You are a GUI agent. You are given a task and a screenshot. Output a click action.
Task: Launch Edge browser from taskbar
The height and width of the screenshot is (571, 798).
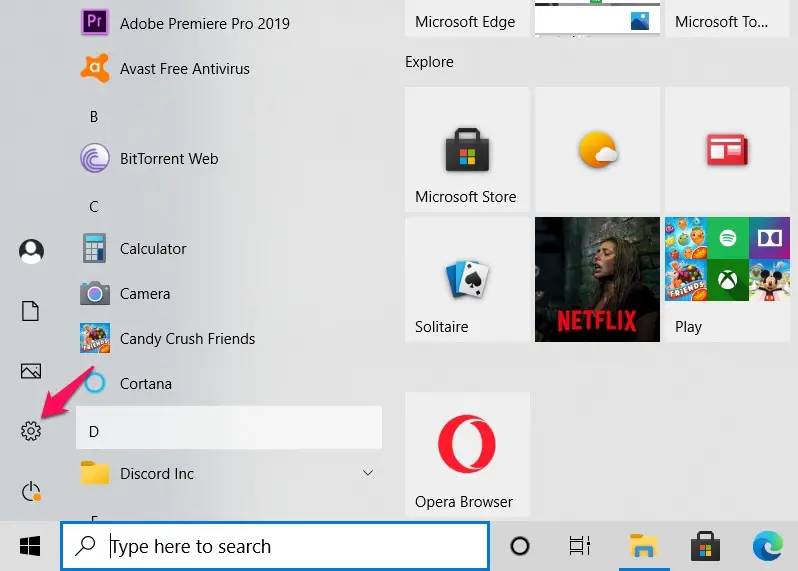coord(768,546)
